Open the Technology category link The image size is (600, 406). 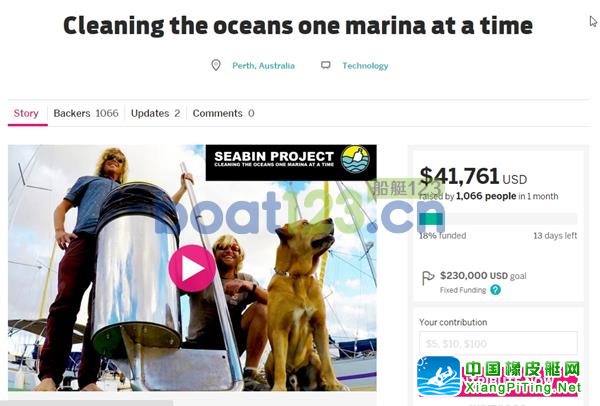point(365,66)
